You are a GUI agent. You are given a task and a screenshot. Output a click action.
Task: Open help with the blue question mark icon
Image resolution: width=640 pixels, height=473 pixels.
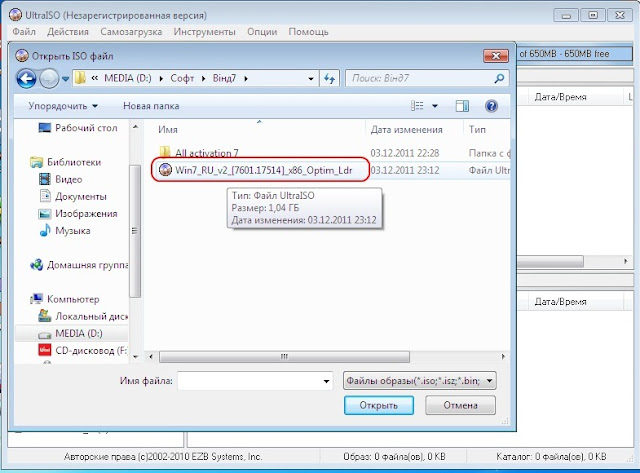491,106
